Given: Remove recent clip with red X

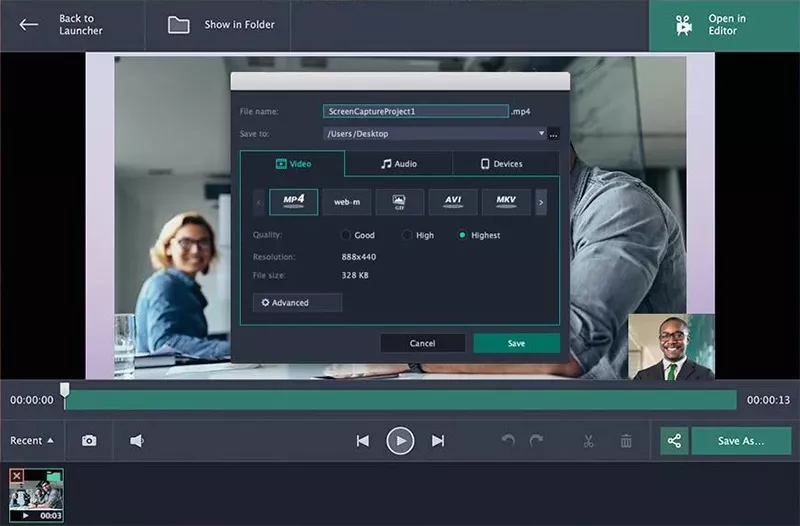Looking at the screenshot, I should 16,476.
